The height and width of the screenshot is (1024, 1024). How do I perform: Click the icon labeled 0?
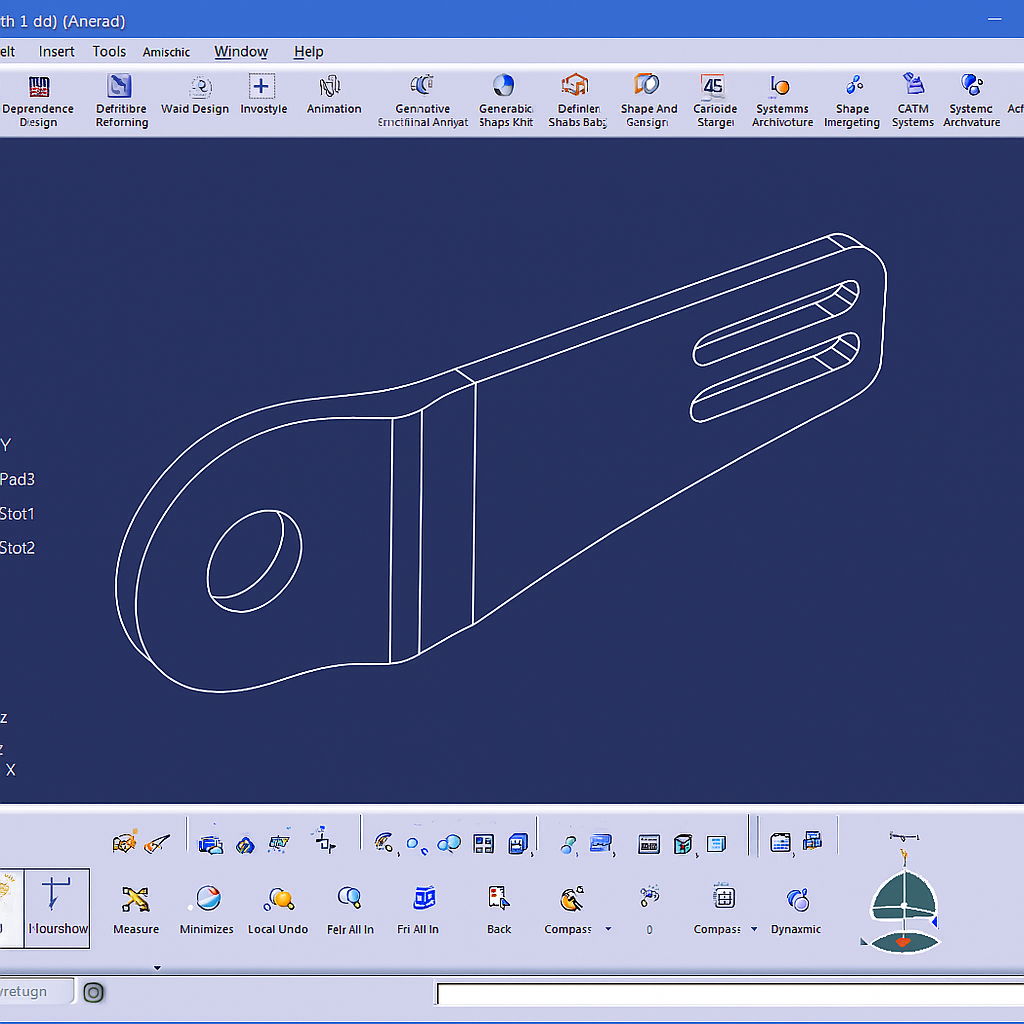click(x=650, y=896)
